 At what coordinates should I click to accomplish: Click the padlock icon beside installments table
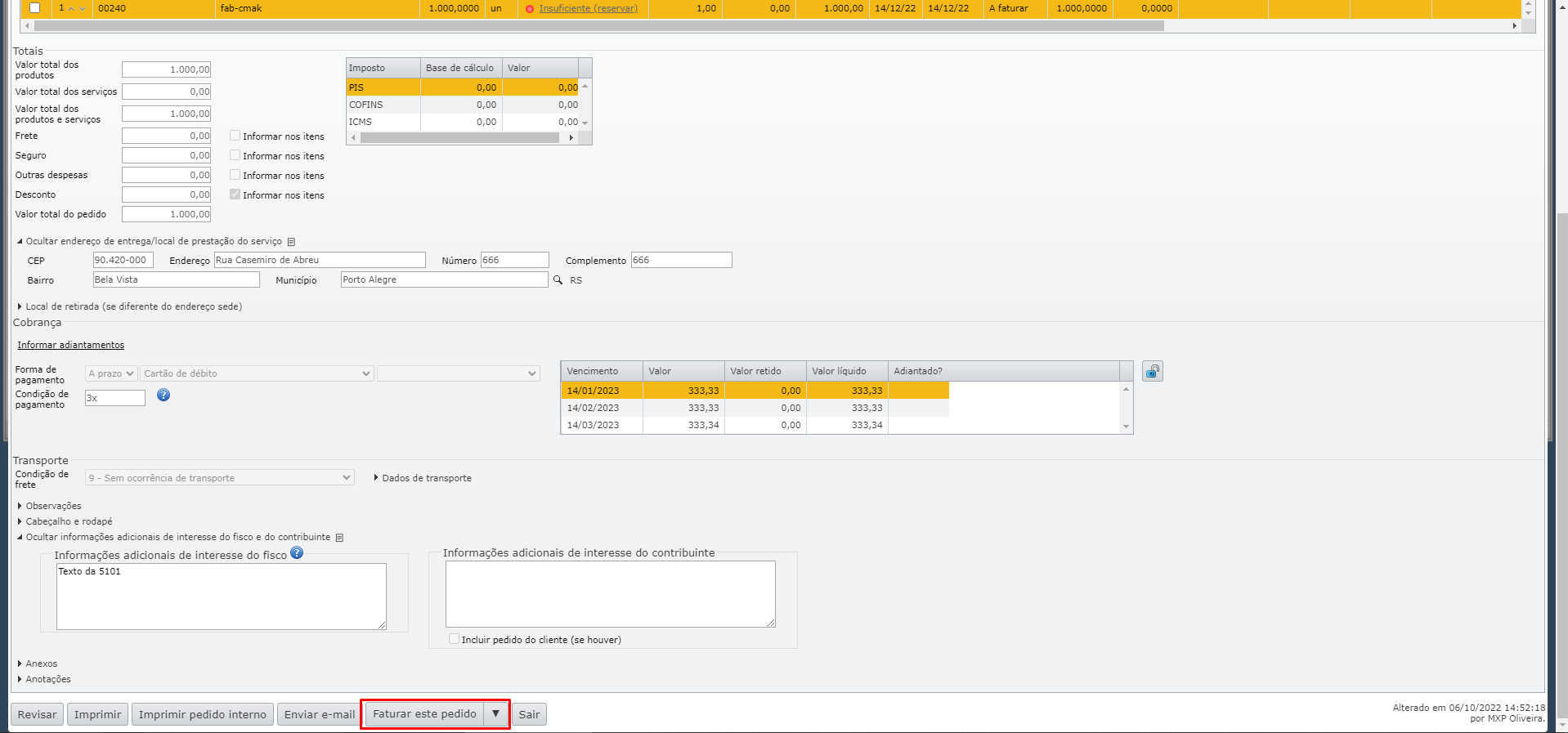(x=1153, y=371)
